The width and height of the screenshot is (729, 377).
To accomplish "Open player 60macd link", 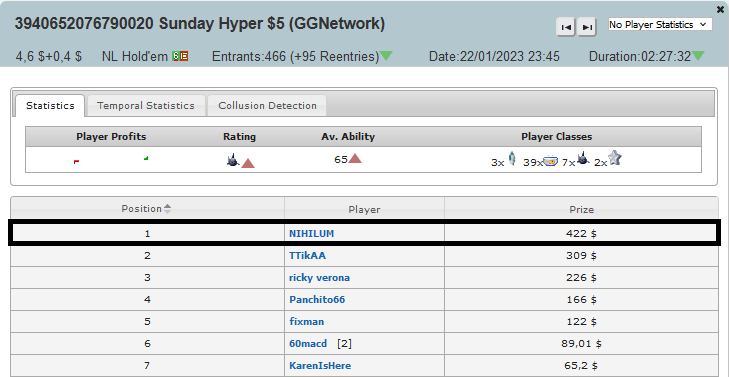I will [308, 344].
